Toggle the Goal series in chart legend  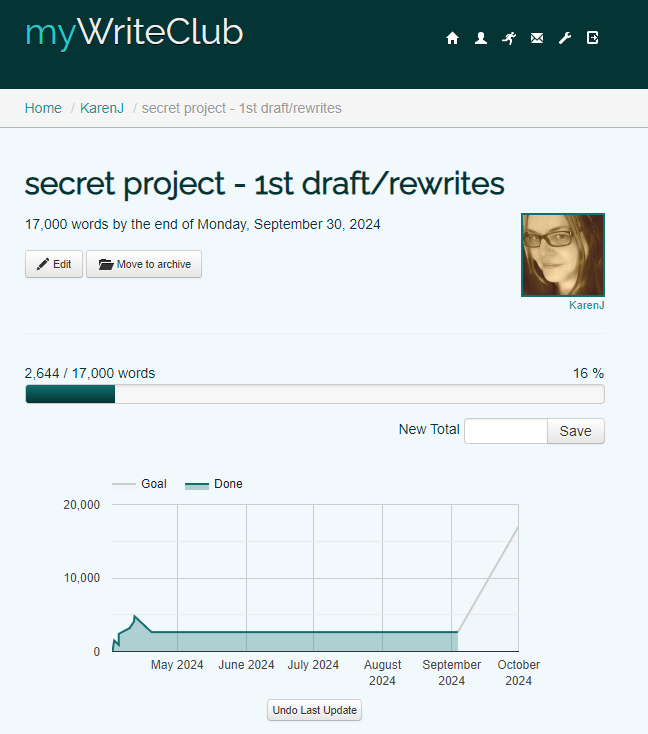coord(140,484)
